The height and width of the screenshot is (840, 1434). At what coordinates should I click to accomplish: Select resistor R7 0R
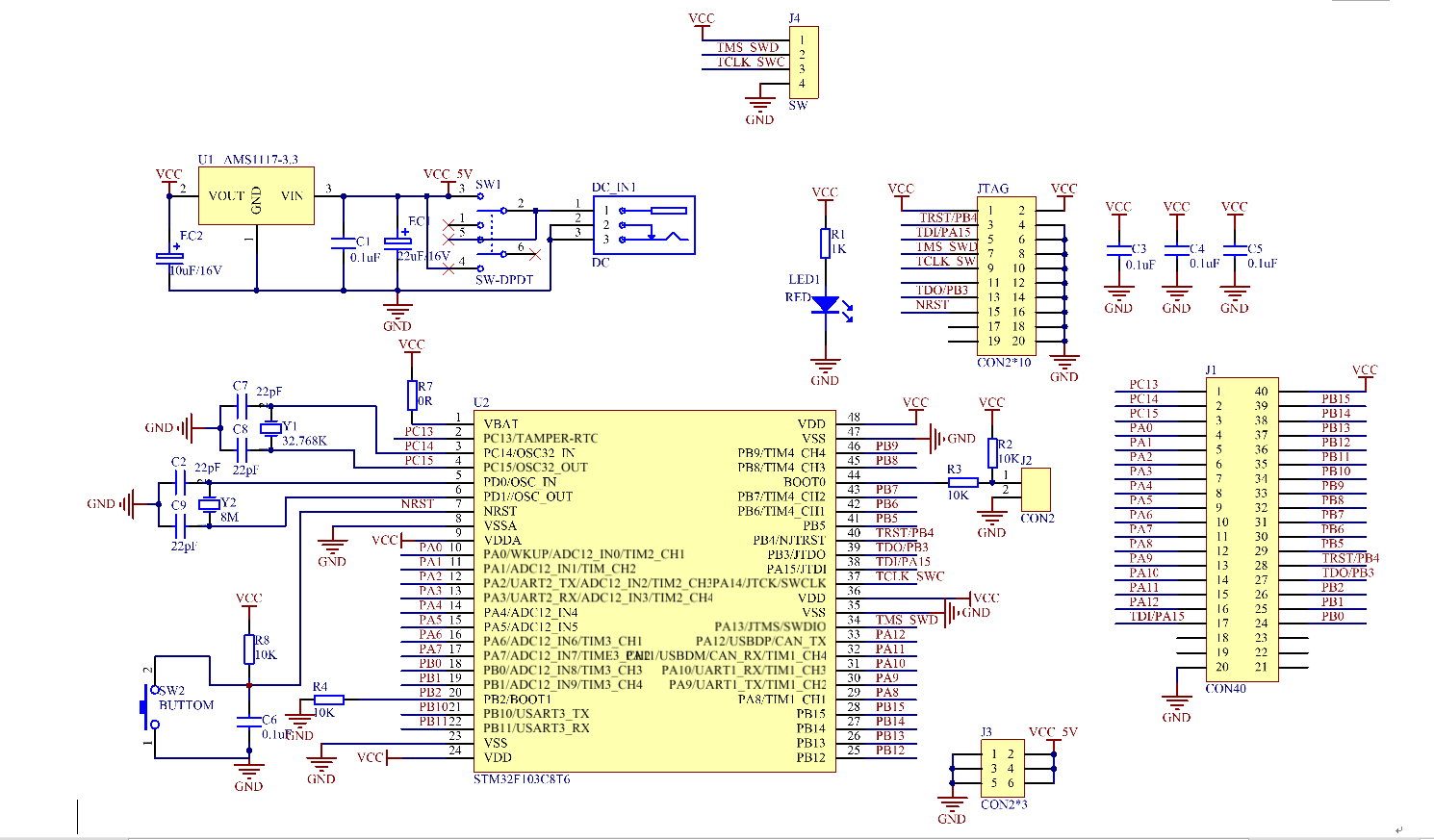click(x=412, y=395)
